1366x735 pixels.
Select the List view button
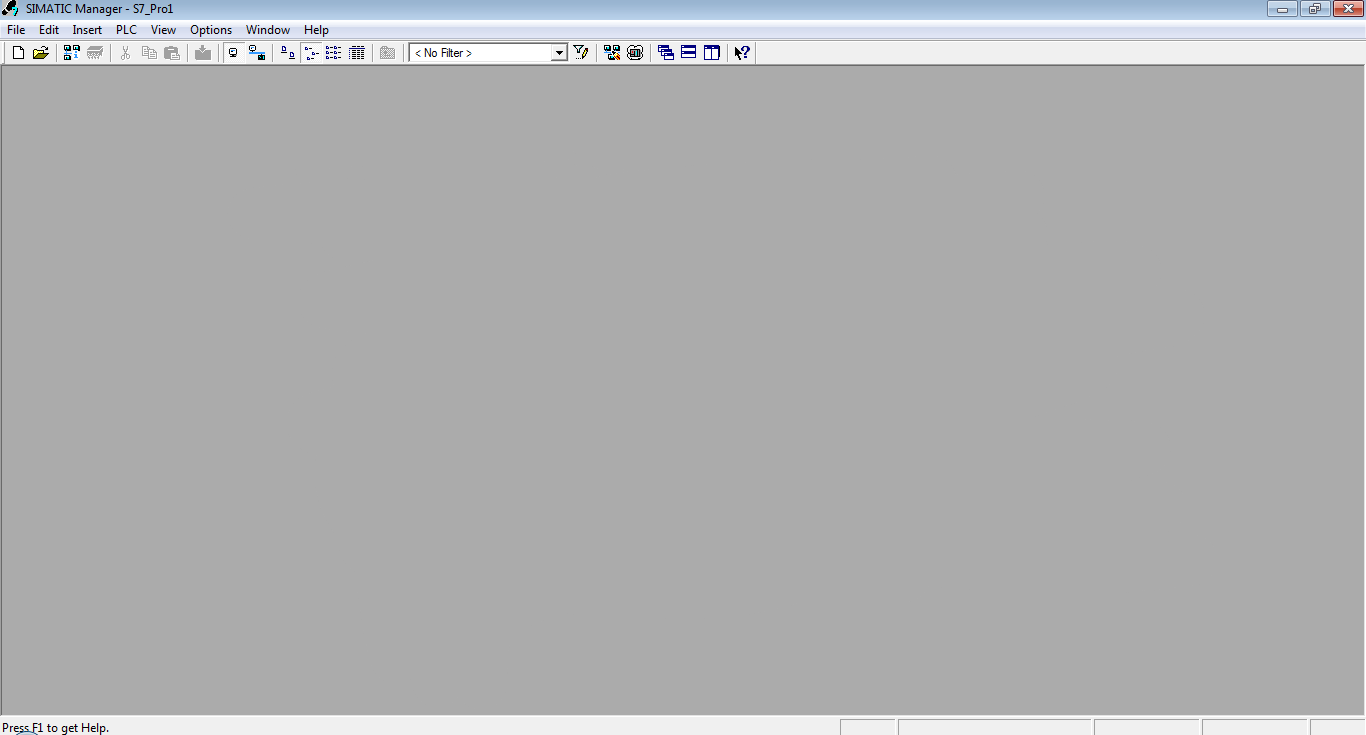point(334,53)
